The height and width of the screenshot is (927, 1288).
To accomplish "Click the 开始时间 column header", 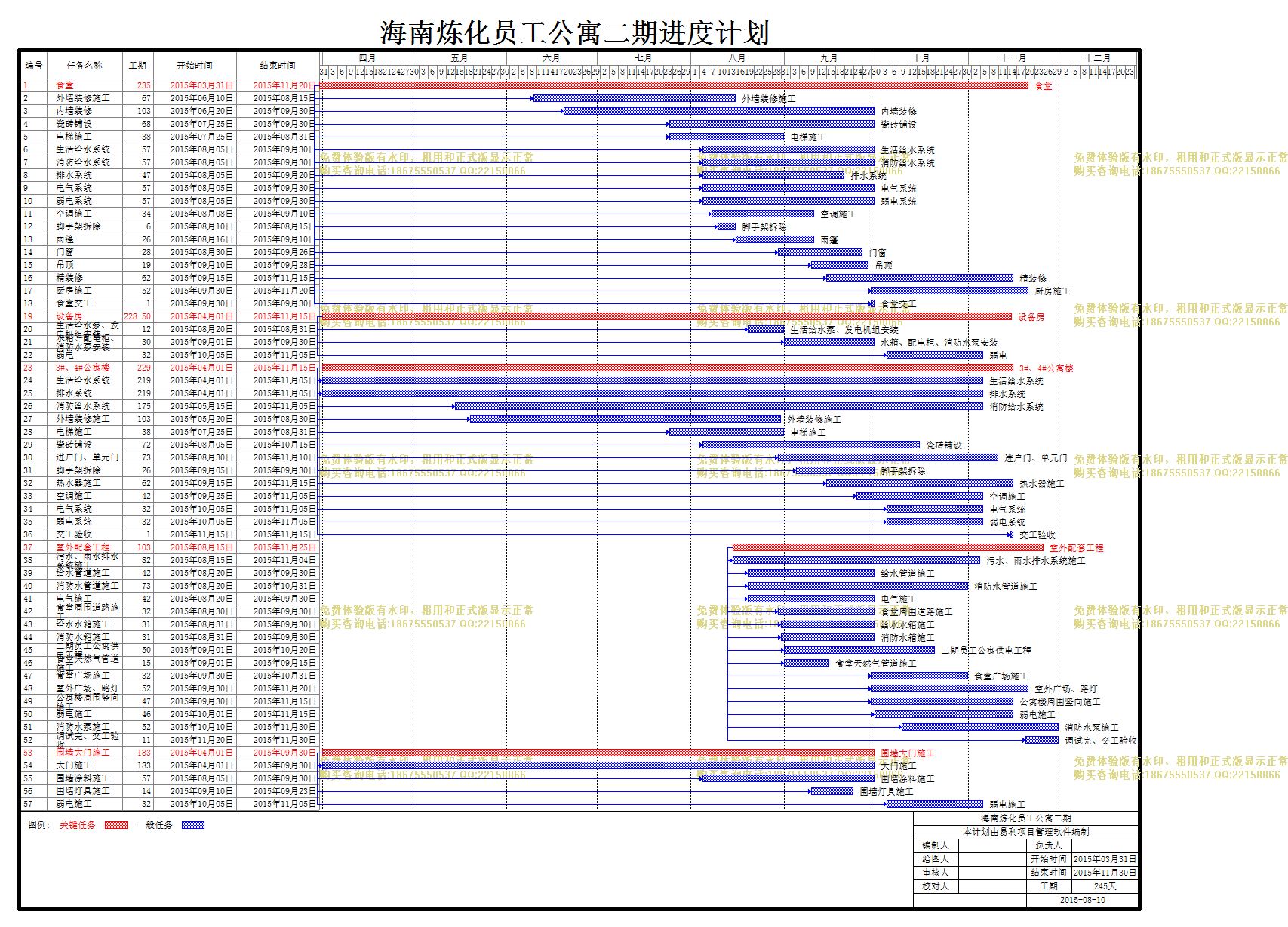I will pyautogui.click(x=195, y=66).
